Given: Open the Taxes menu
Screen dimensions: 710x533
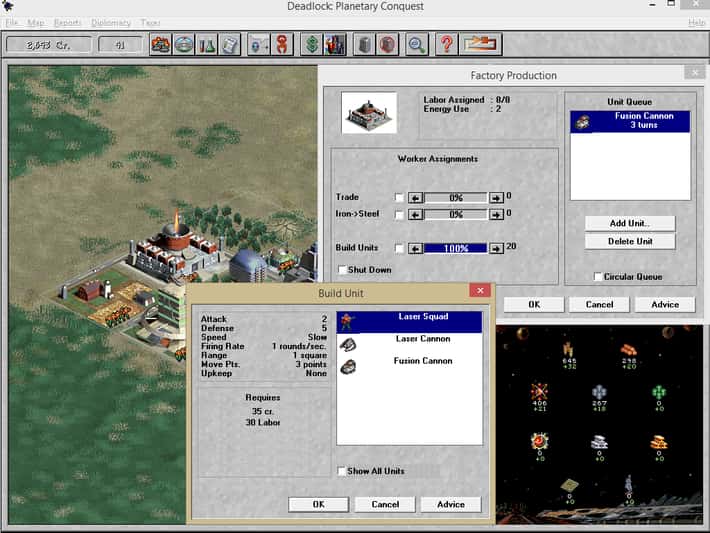Looking at the screenshot, I should point(150,22).
